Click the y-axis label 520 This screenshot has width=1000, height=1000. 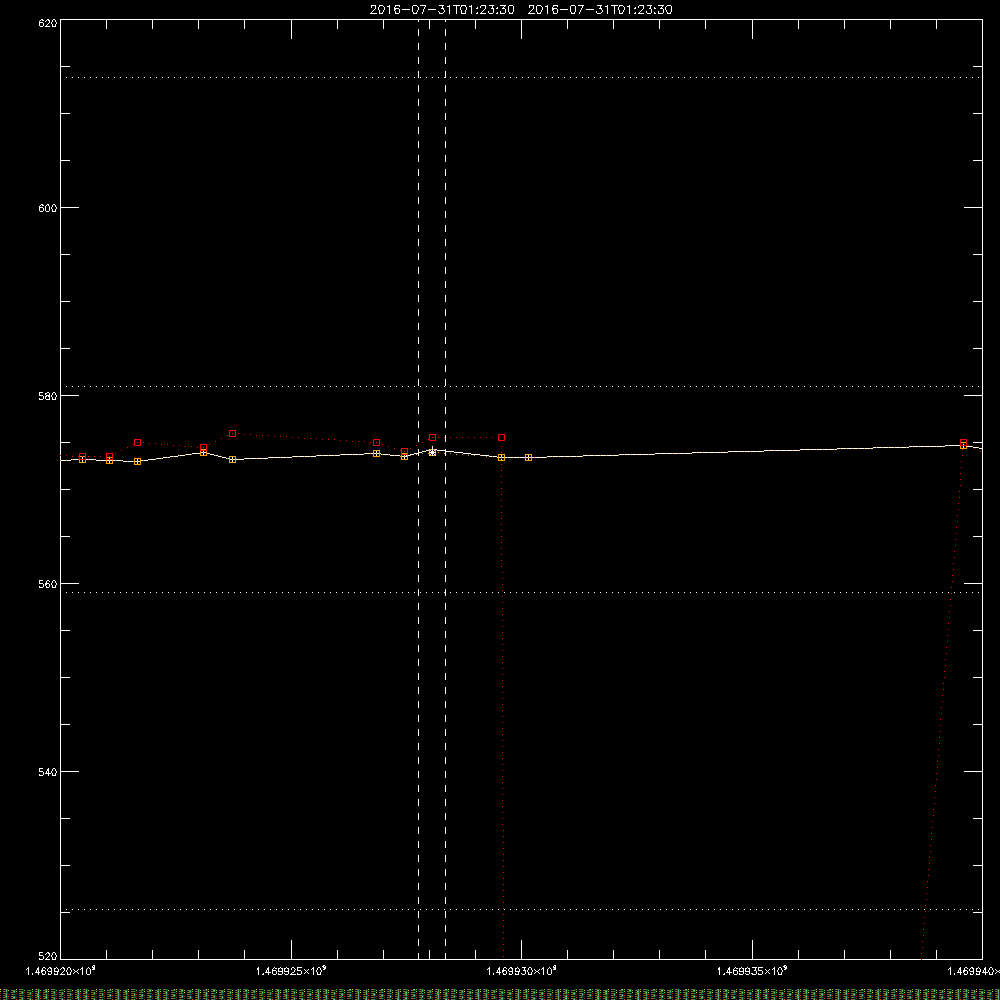[48, 957]
